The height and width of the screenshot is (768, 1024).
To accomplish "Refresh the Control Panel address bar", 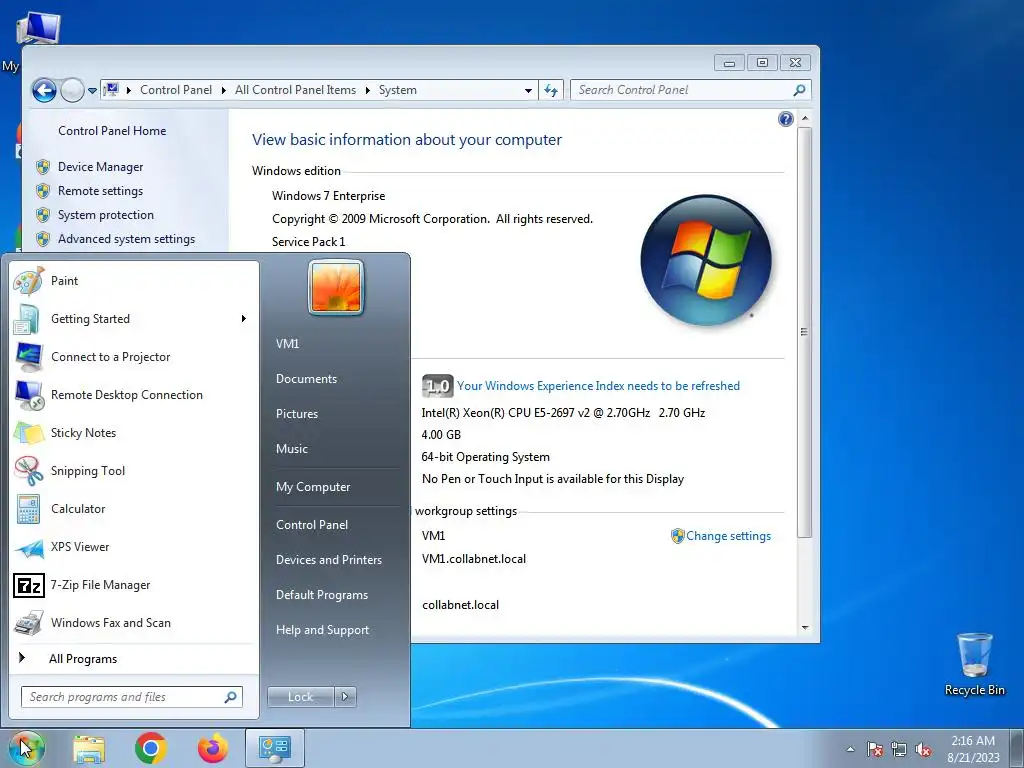I will pyautogui.click(x=551, y=90).
